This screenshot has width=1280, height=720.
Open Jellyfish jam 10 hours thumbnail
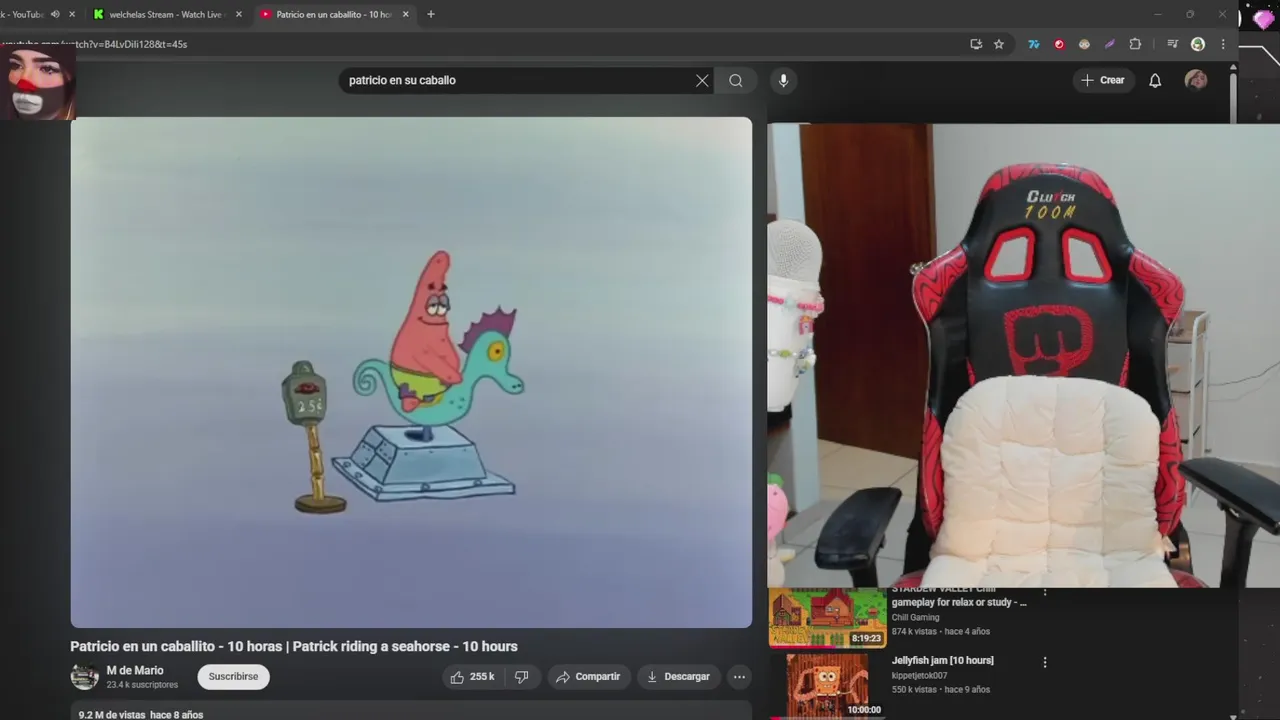[827, 686]
